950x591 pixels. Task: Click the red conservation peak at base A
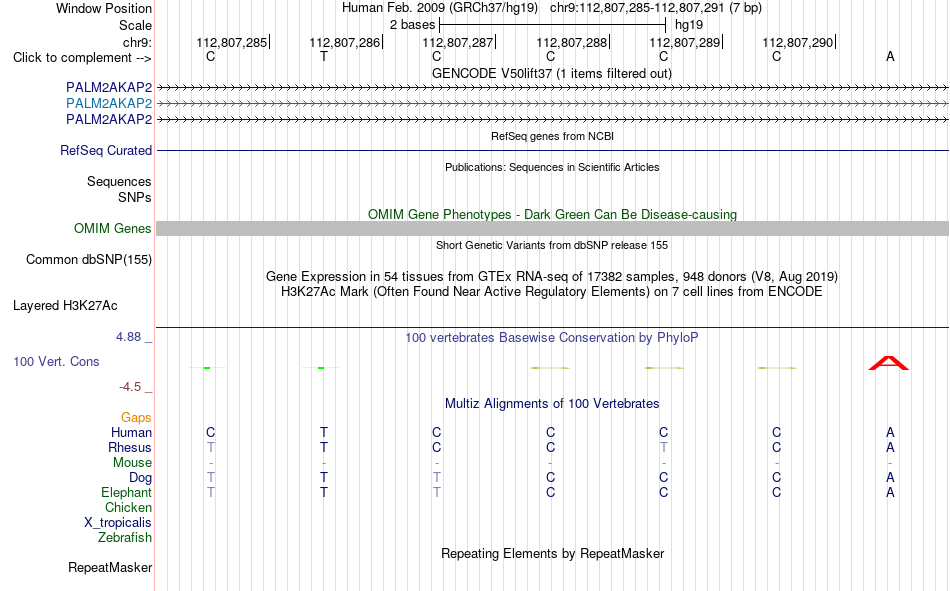click(889, 363)
